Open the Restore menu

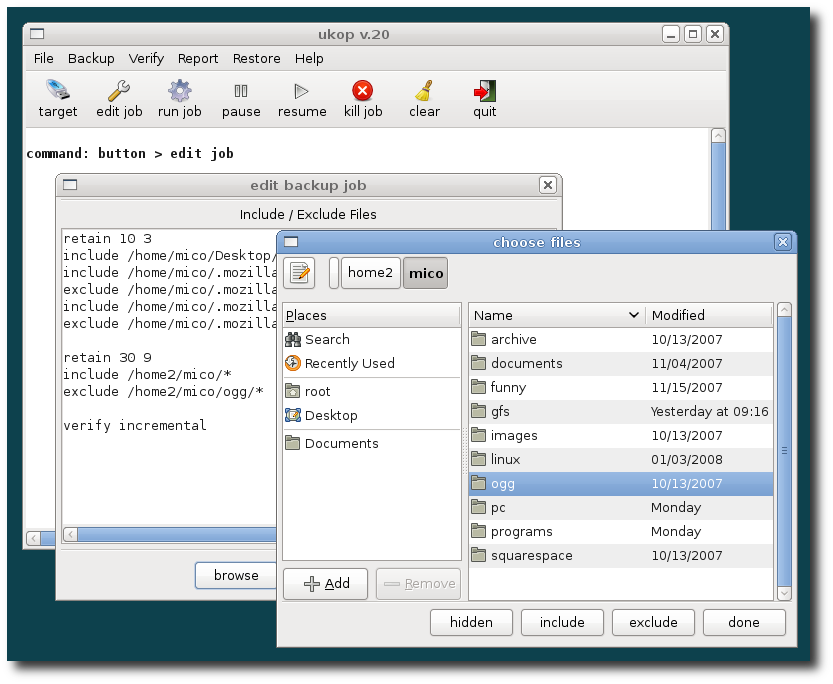(257, 58)
